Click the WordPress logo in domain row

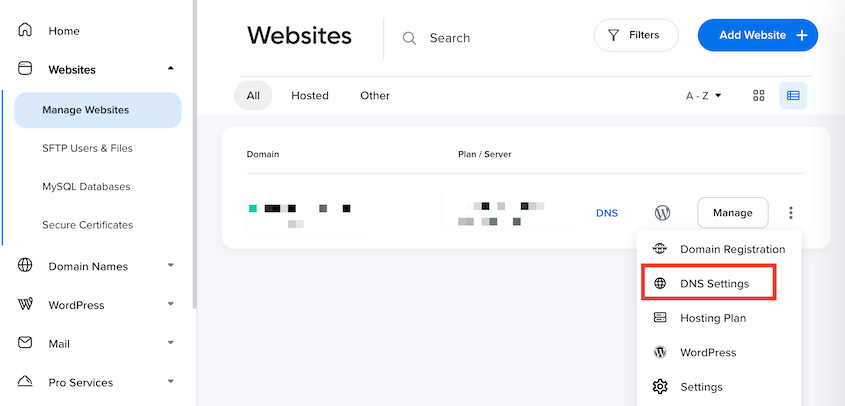pyautogui.click(x=662, y=212)
